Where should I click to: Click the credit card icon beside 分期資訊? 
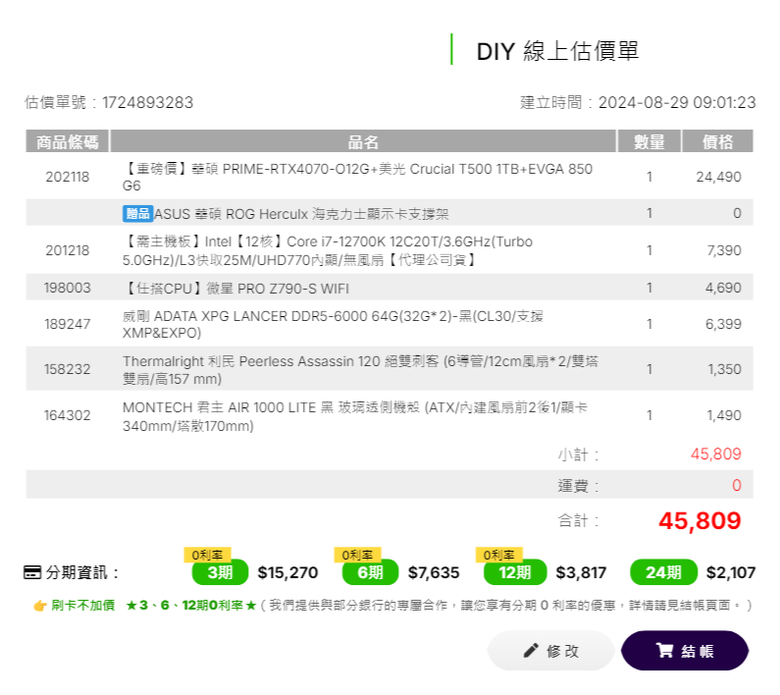tap(32, 572)
